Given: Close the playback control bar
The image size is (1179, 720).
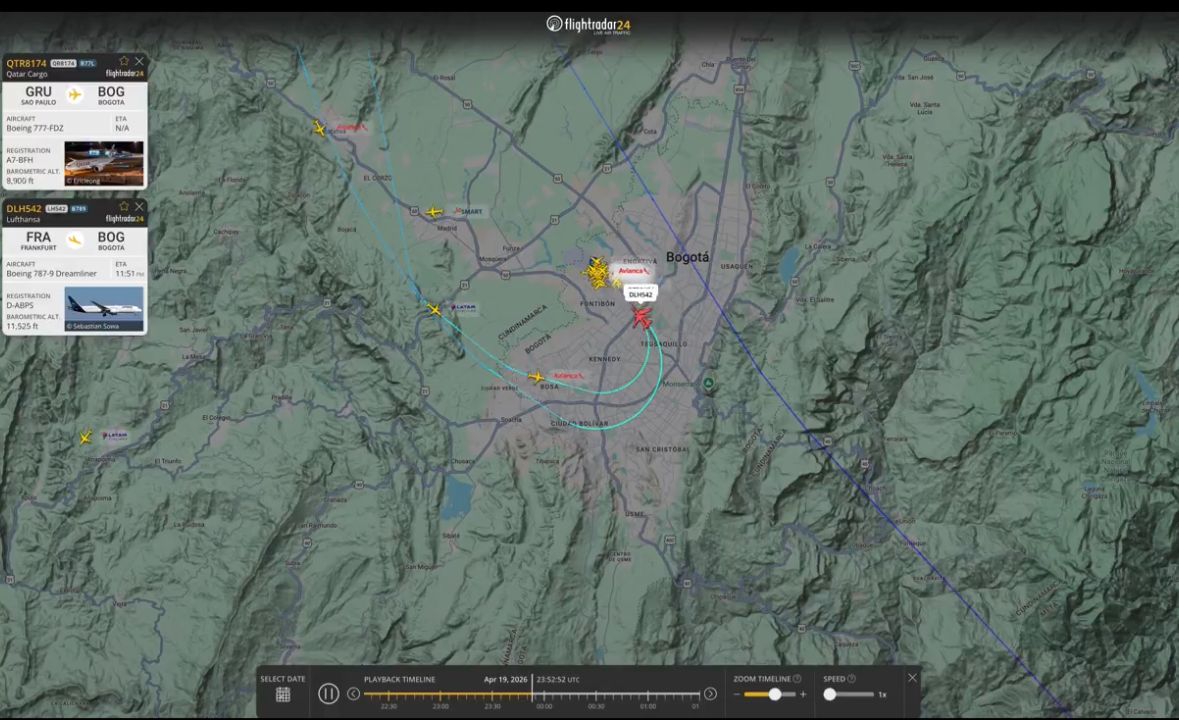Looking at the screenshot, I should 912,678.
